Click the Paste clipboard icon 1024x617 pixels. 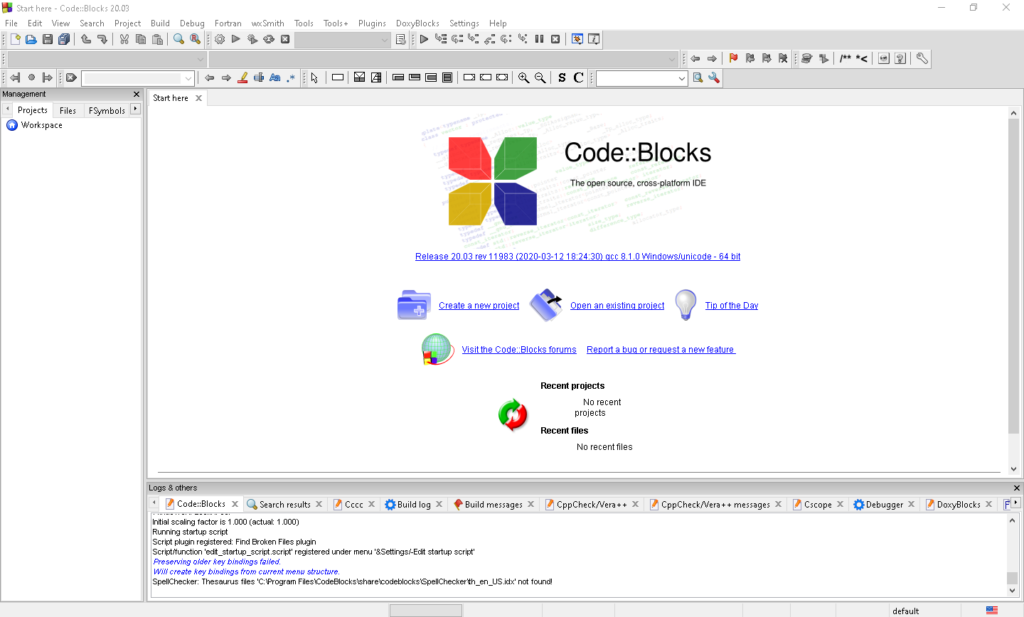(x=157, y=39)
